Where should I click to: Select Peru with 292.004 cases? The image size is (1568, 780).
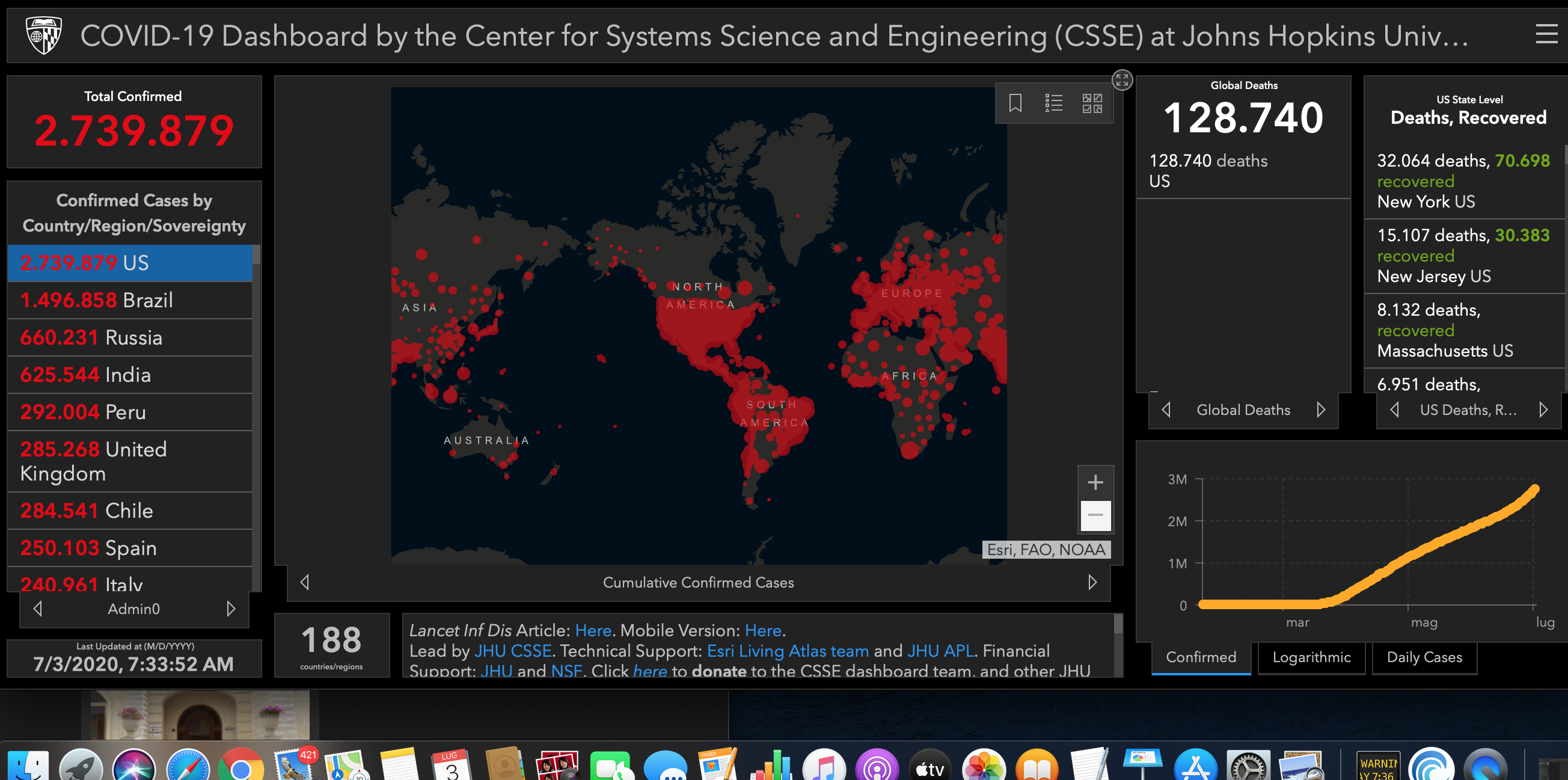pos(130,411)
